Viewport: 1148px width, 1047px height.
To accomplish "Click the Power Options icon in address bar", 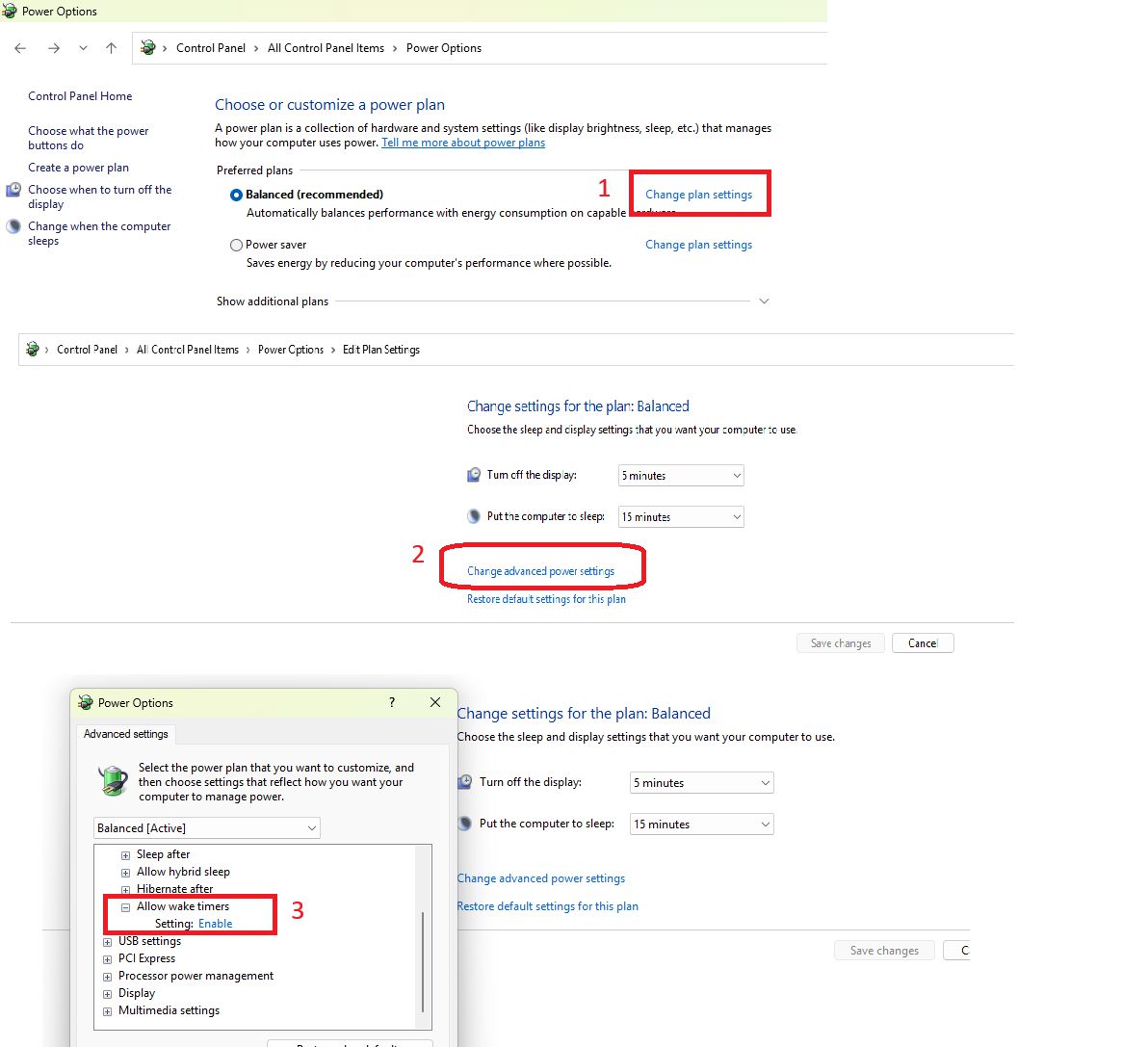I will [148, 48].
